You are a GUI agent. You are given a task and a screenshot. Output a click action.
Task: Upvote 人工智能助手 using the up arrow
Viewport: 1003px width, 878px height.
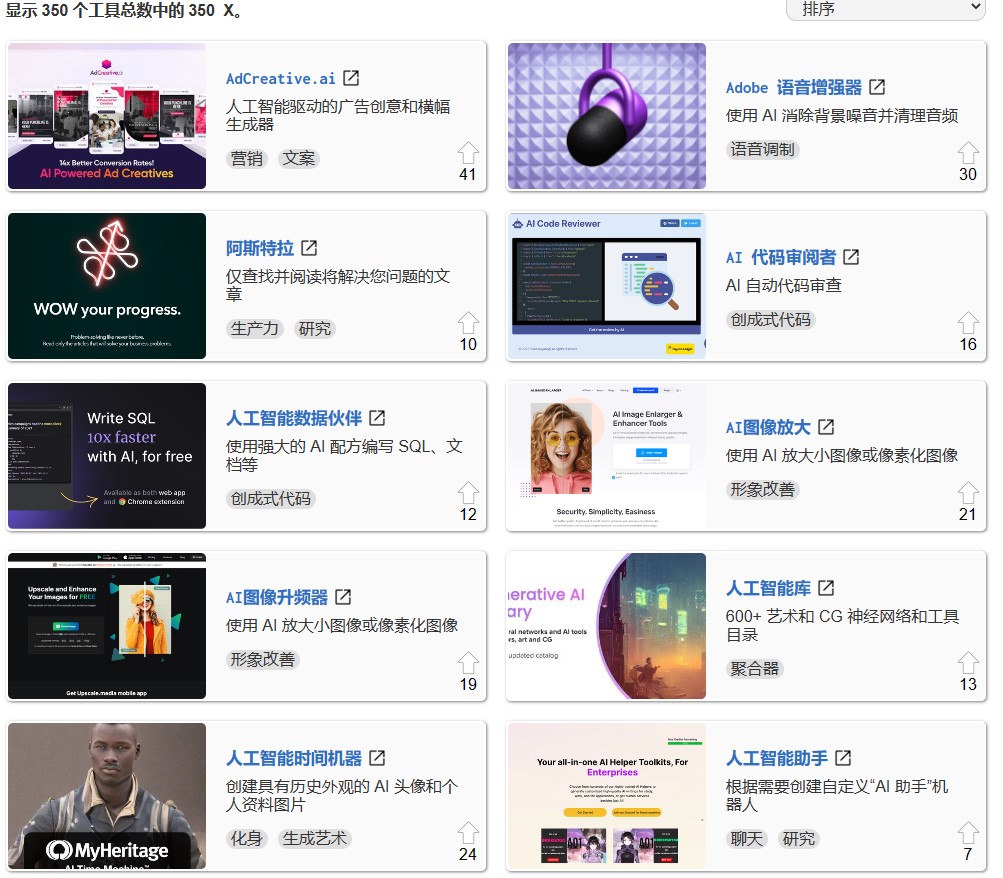tap(968, 833)
